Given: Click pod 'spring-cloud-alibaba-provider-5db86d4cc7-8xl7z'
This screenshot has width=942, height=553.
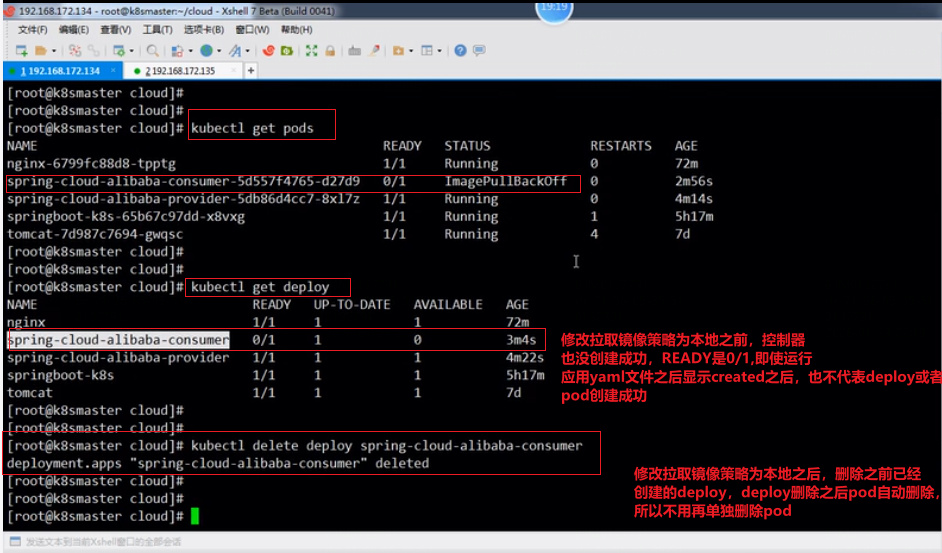Looking at the screenshot, I should tap(183, 198).
